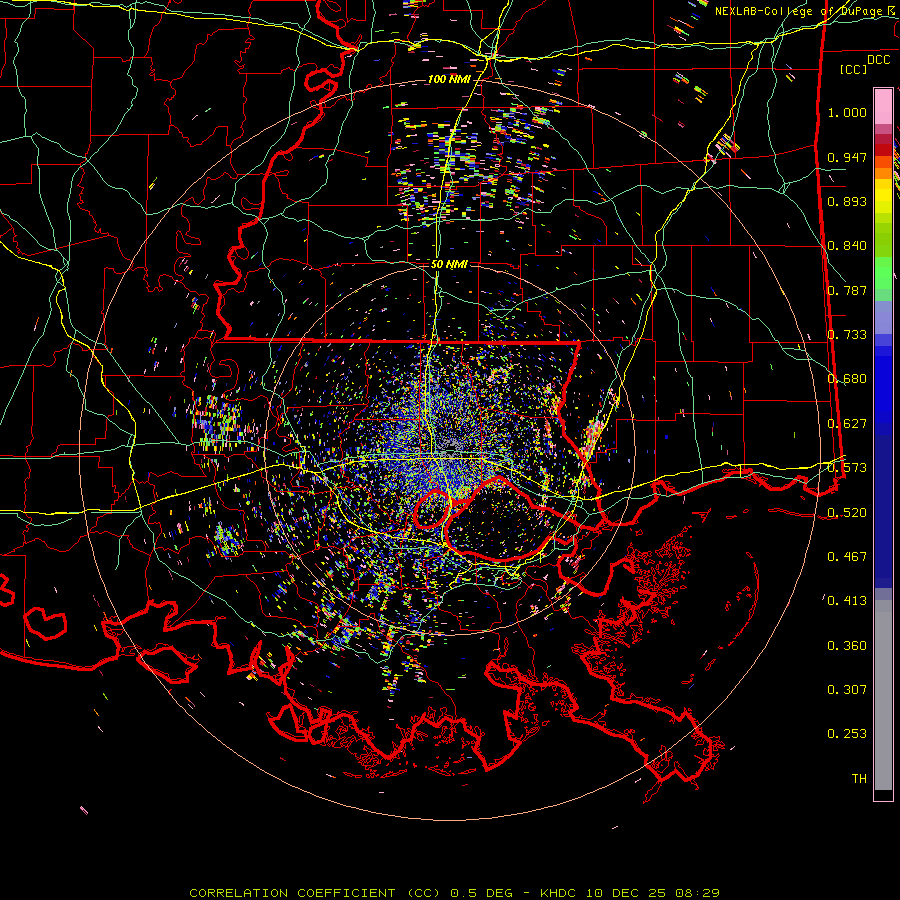900x900 pixels.
Task: Pick the bright green color bar segment
Action: (883, 273)
